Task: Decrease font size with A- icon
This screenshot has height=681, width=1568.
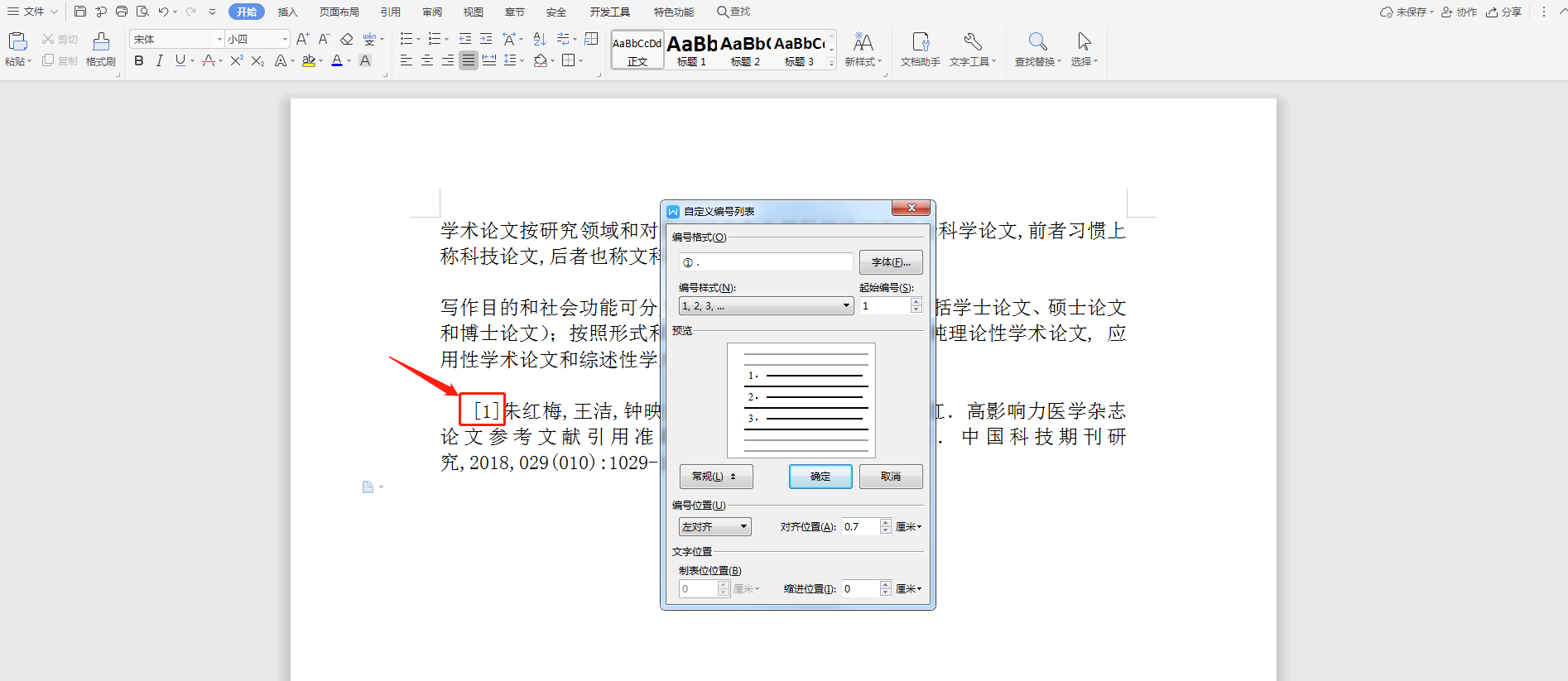Action: tap(324, 39)
